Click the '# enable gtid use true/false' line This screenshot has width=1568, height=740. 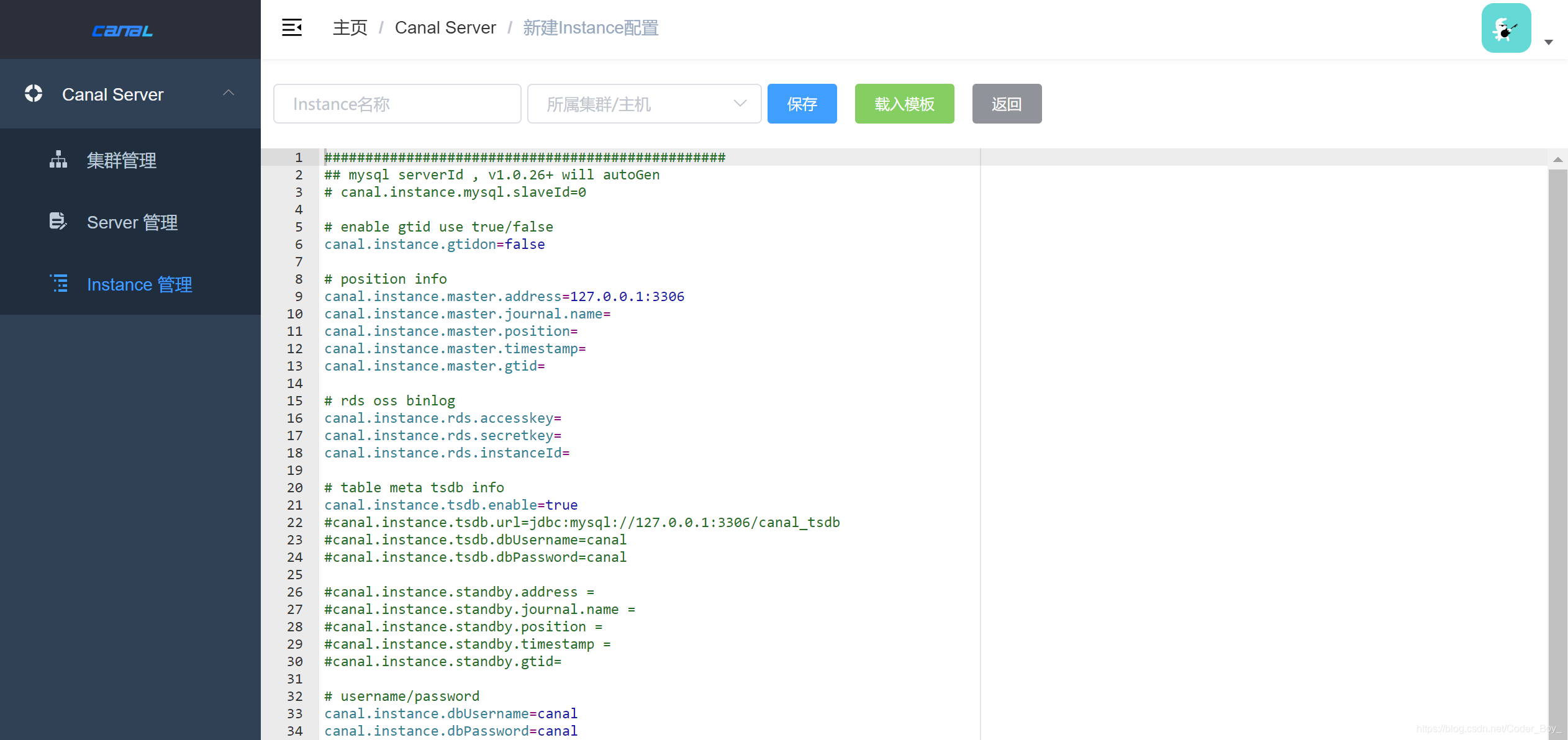tap(438, 227)
